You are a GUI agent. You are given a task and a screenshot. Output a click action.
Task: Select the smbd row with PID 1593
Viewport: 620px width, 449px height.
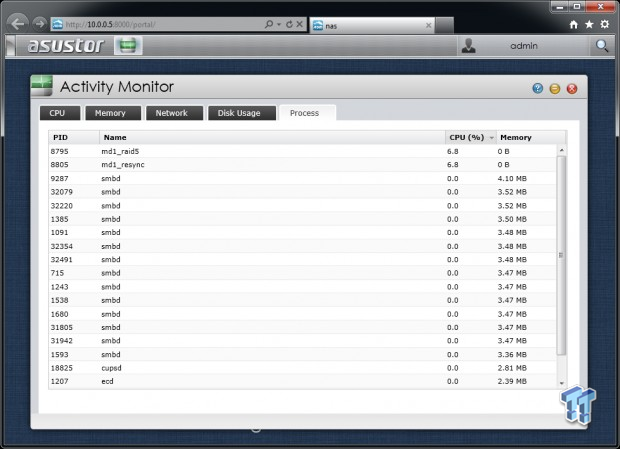point(302,355)
